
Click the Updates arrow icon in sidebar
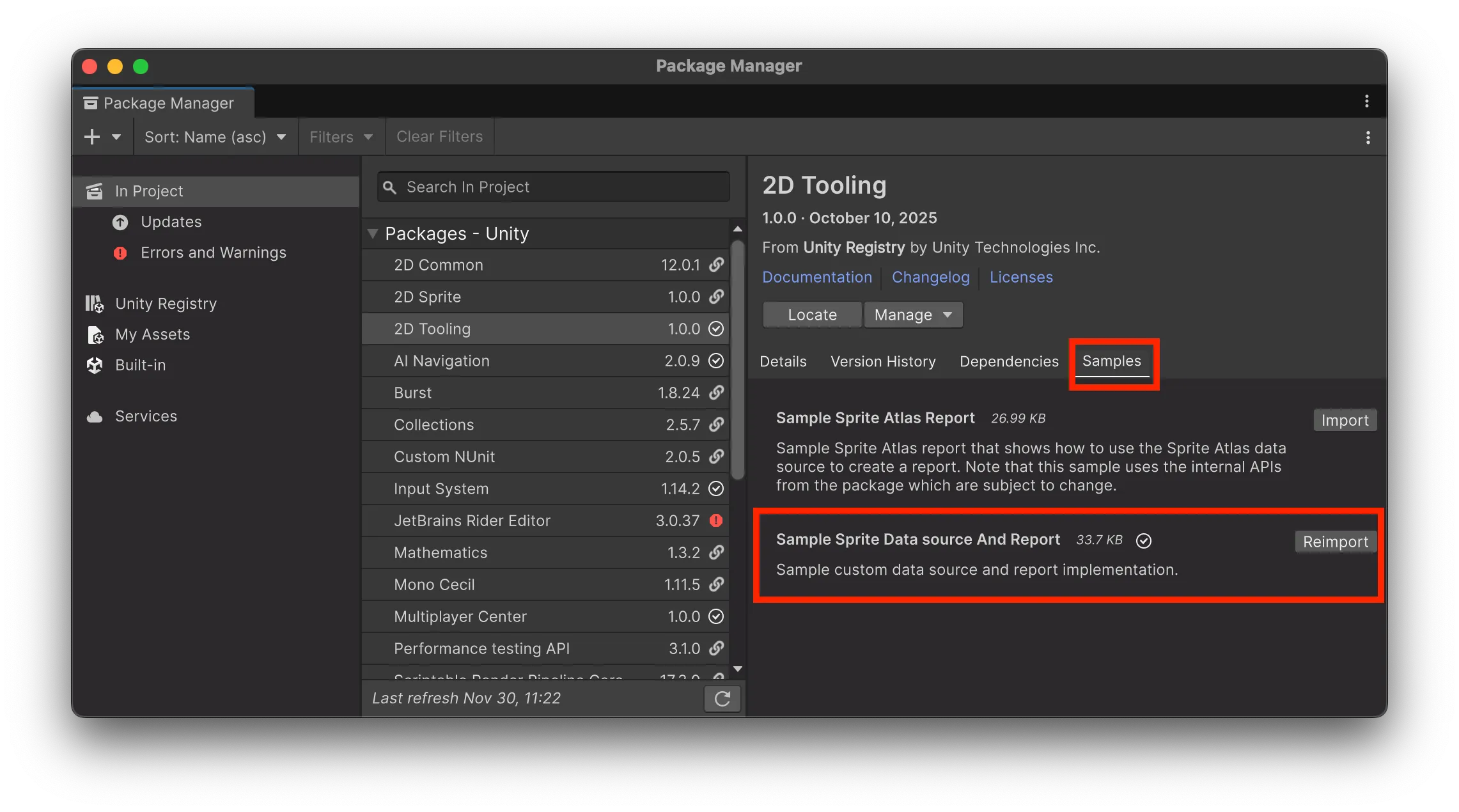[x=120, y=223]
